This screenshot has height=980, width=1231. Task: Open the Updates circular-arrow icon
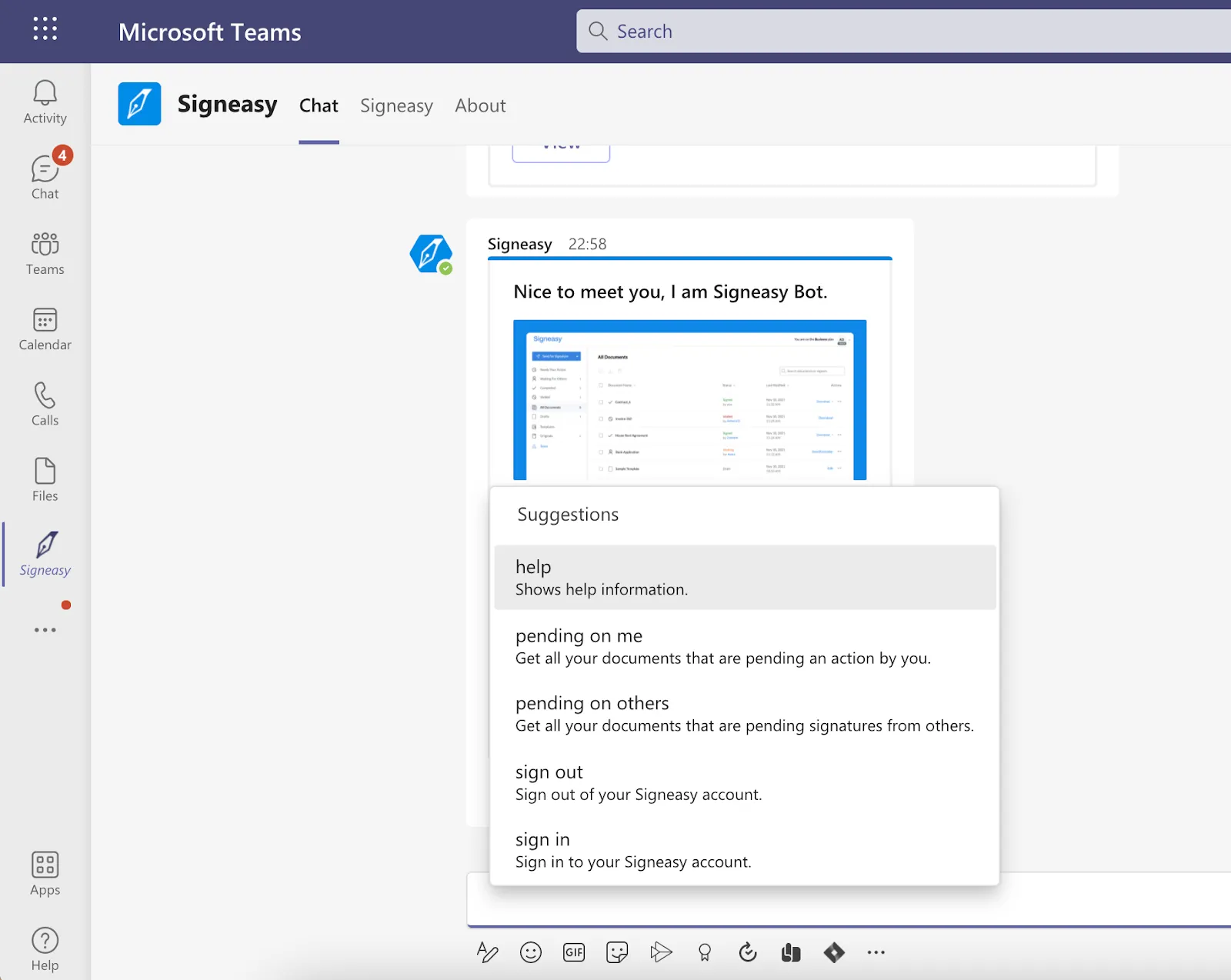[748, 952]
